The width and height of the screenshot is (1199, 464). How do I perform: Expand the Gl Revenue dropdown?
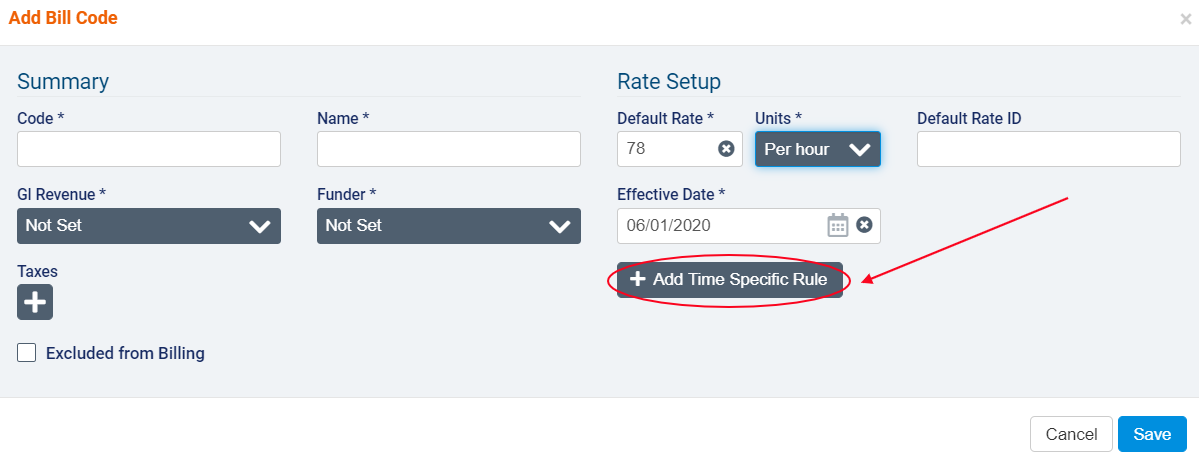[x=149, y=226]
